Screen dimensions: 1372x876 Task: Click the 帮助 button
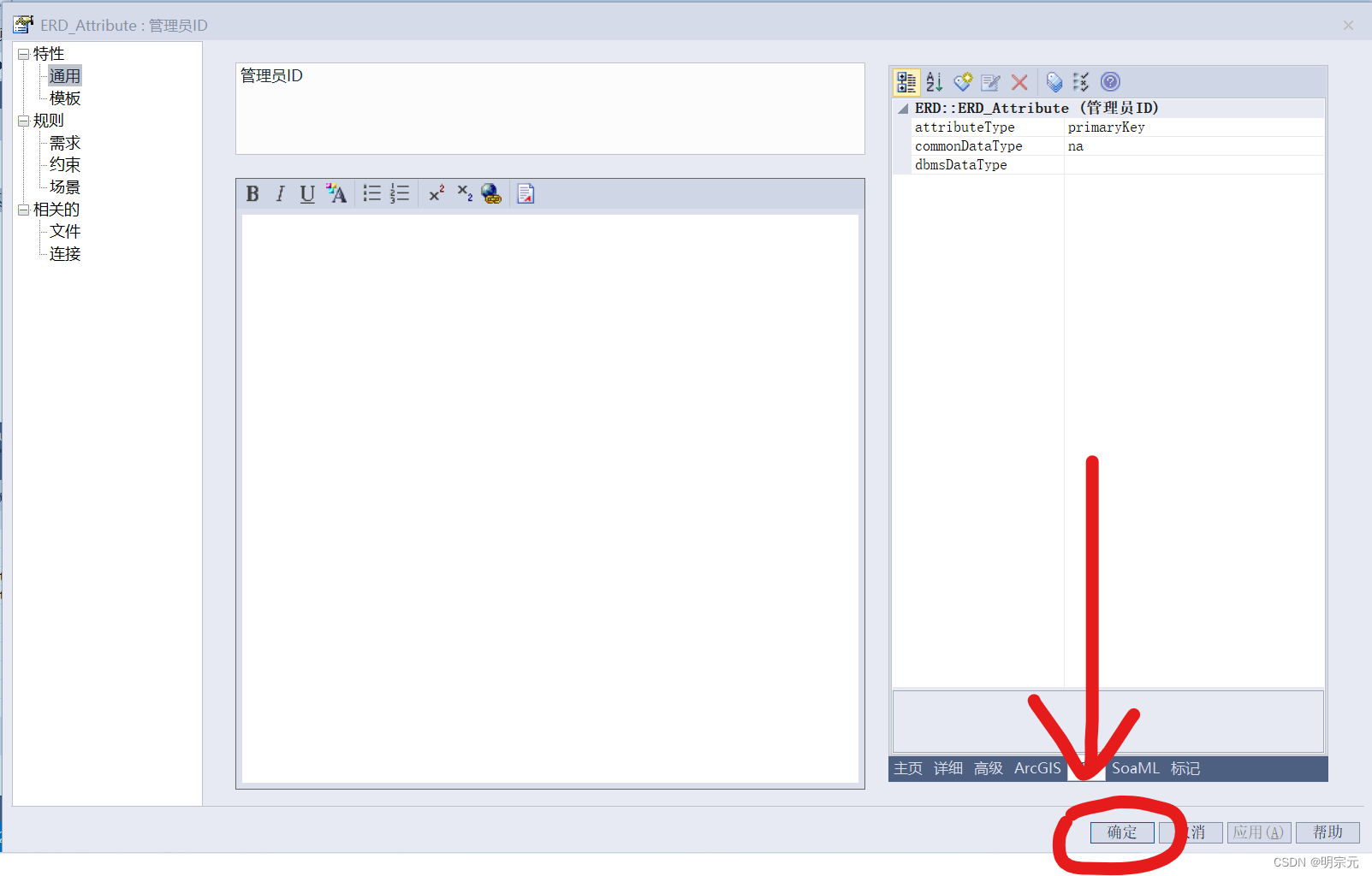pyautogui.click(x=1327, y=832)
